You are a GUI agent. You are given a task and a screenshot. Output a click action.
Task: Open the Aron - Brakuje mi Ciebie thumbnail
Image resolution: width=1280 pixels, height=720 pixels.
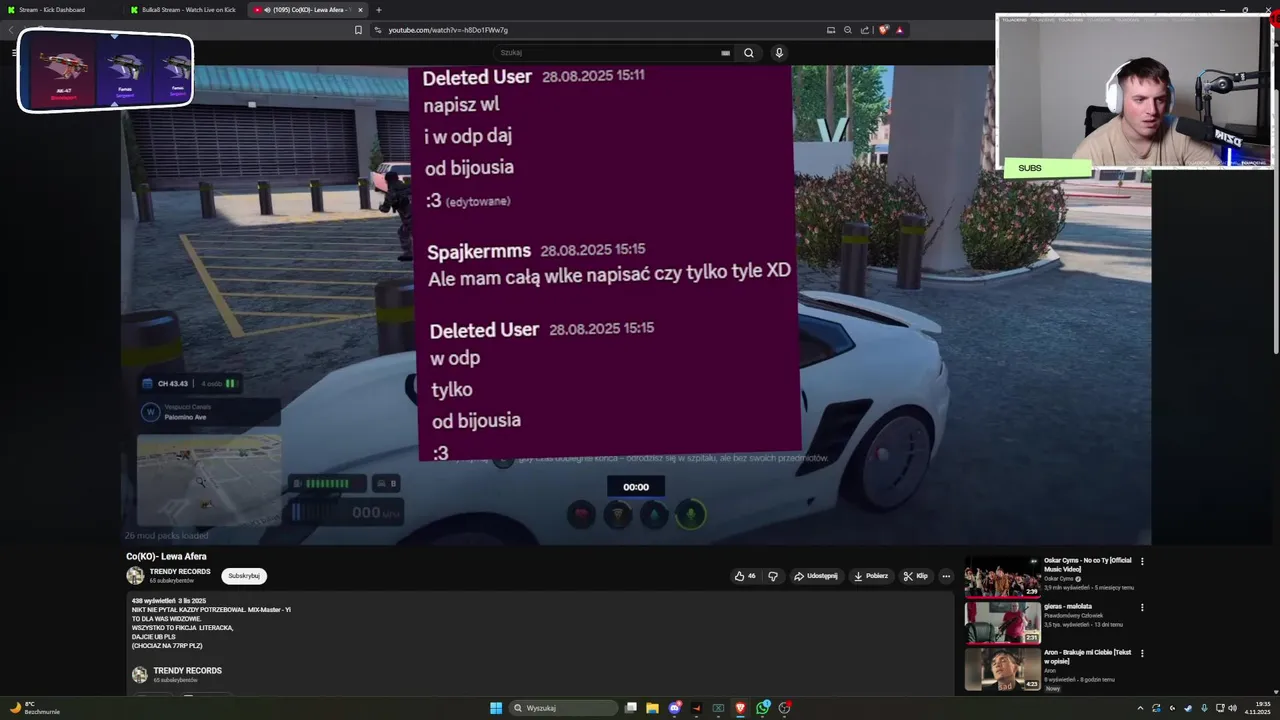pyautogui.click(x=1002, y=668)
